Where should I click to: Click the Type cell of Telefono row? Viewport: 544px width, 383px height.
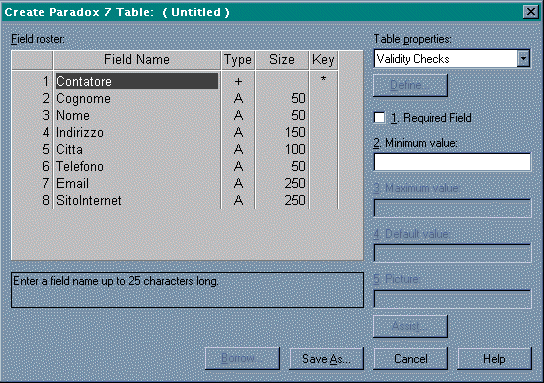coord(238,167)
